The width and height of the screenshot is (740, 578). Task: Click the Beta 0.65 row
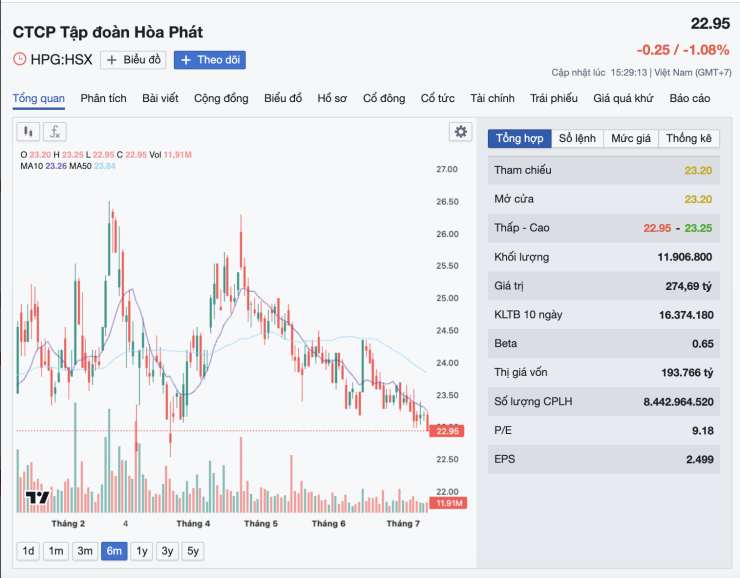pos(604,343)
